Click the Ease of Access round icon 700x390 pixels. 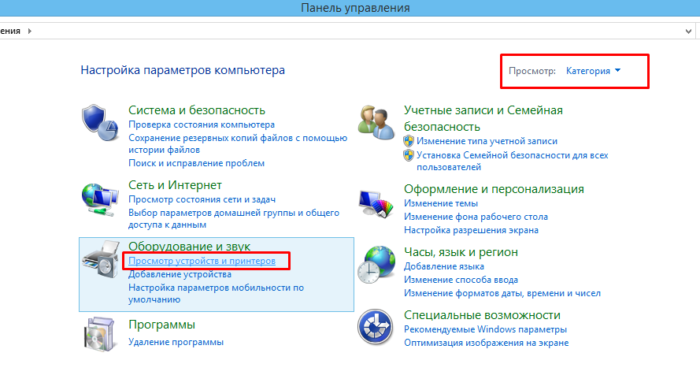[x=375, y=327]
